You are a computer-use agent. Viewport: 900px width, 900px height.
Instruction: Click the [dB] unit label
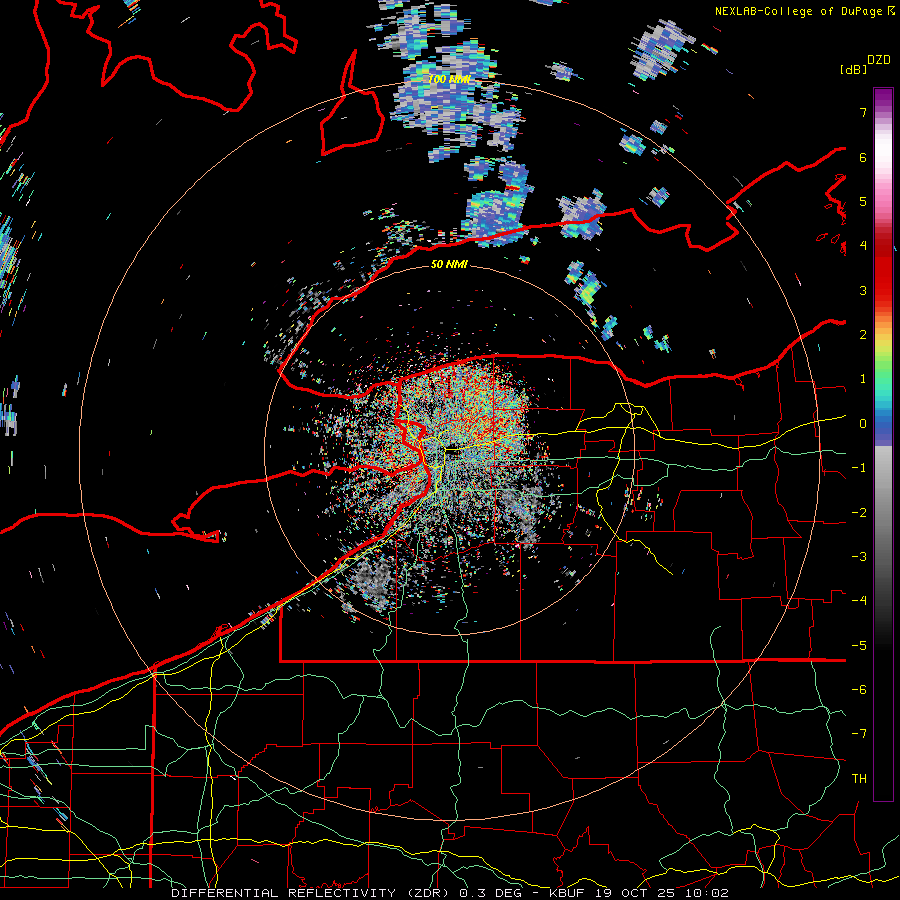[x=853, y=69]
